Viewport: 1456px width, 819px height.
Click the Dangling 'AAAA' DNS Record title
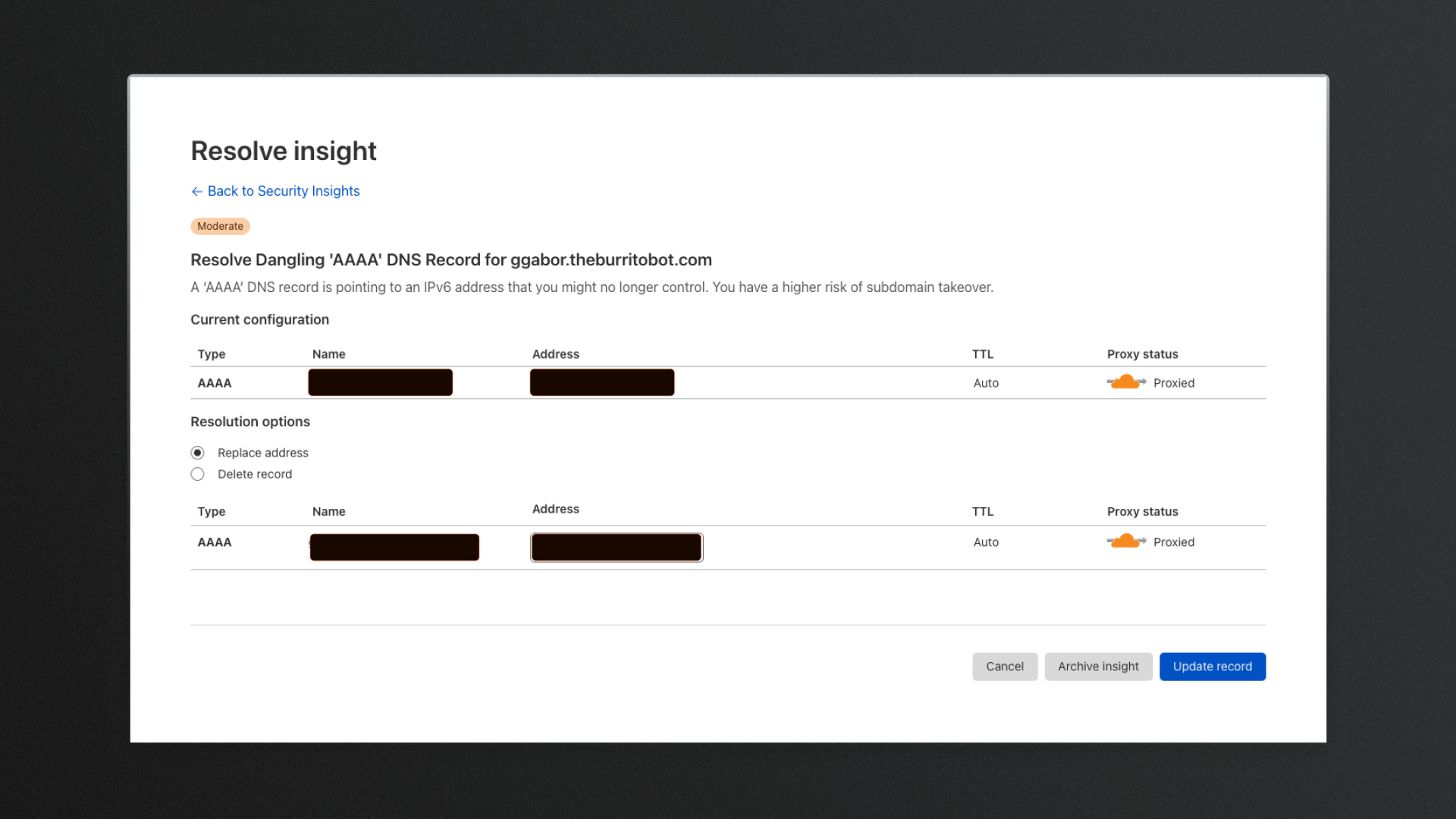[x=451, y=260]
